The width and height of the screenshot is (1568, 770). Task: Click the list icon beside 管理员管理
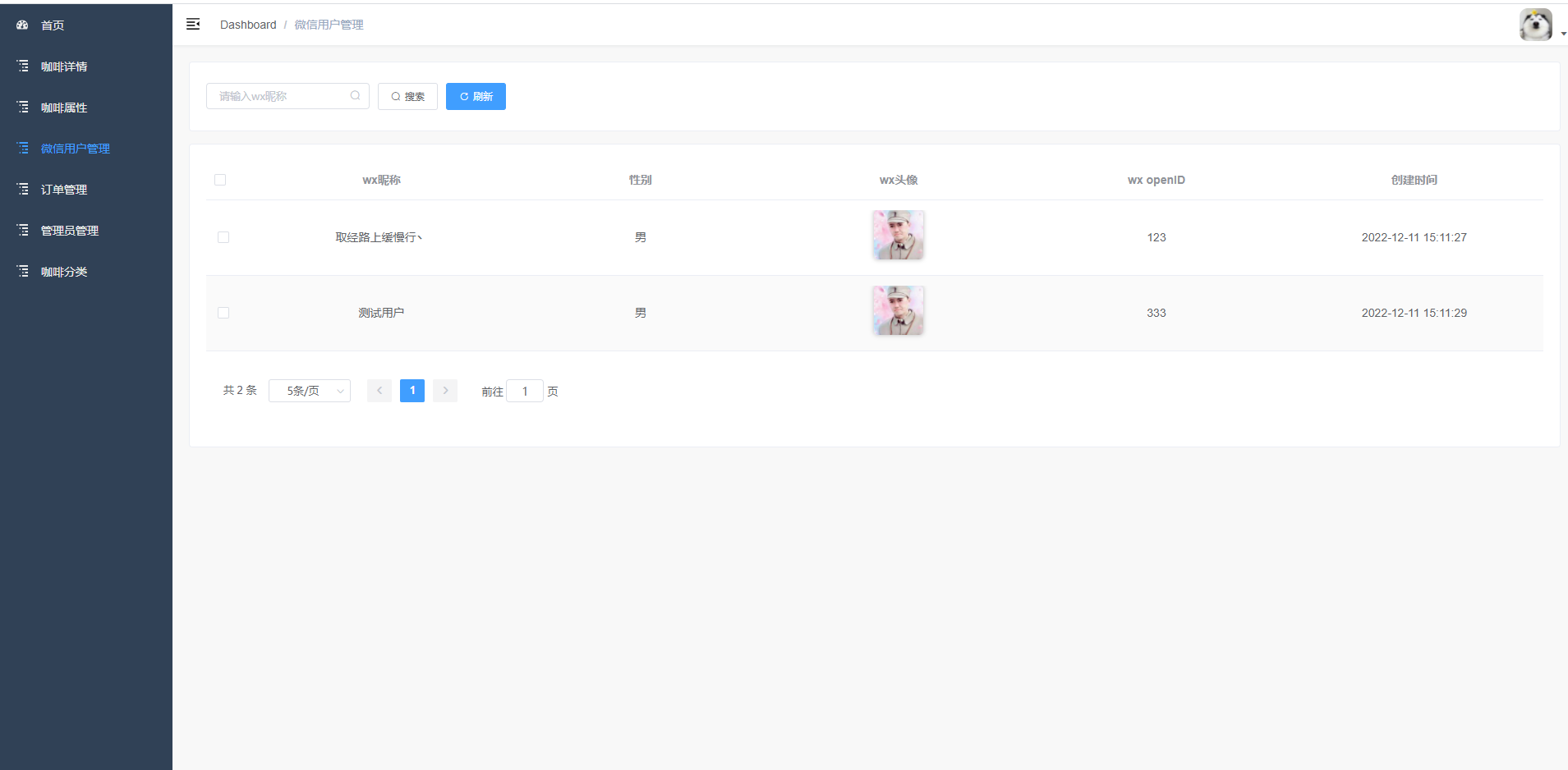23,230
